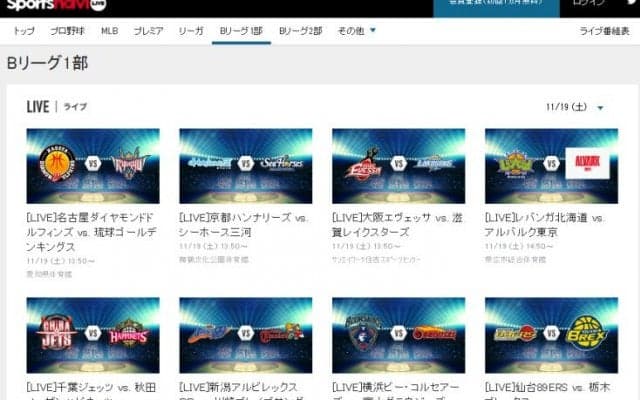Open Sendai 89ERS vs Brex thumbnail

[x=551, y=335]
